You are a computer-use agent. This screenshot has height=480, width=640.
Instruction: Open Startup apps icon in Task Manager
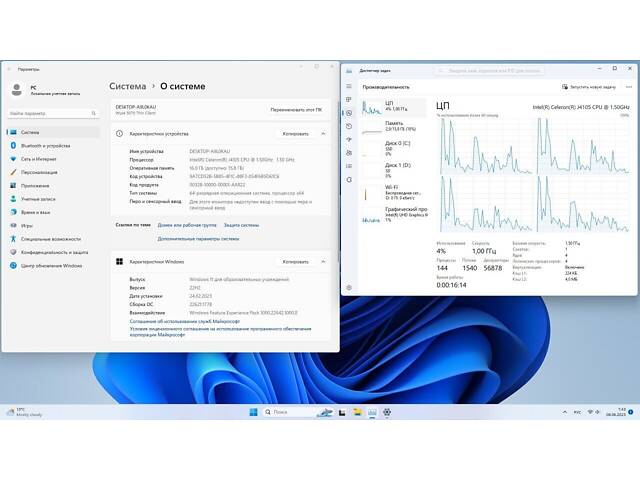tap(349, 140)
